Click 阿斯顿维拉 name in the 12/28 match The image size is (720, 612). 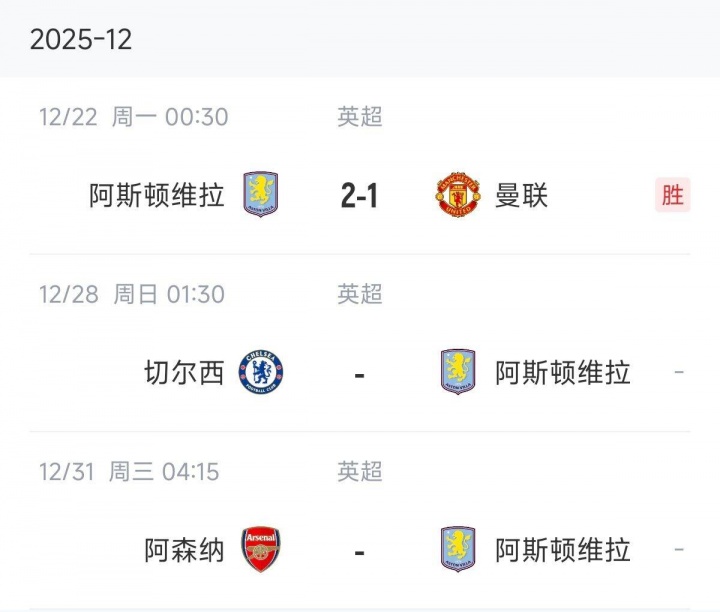pos(563,373)
